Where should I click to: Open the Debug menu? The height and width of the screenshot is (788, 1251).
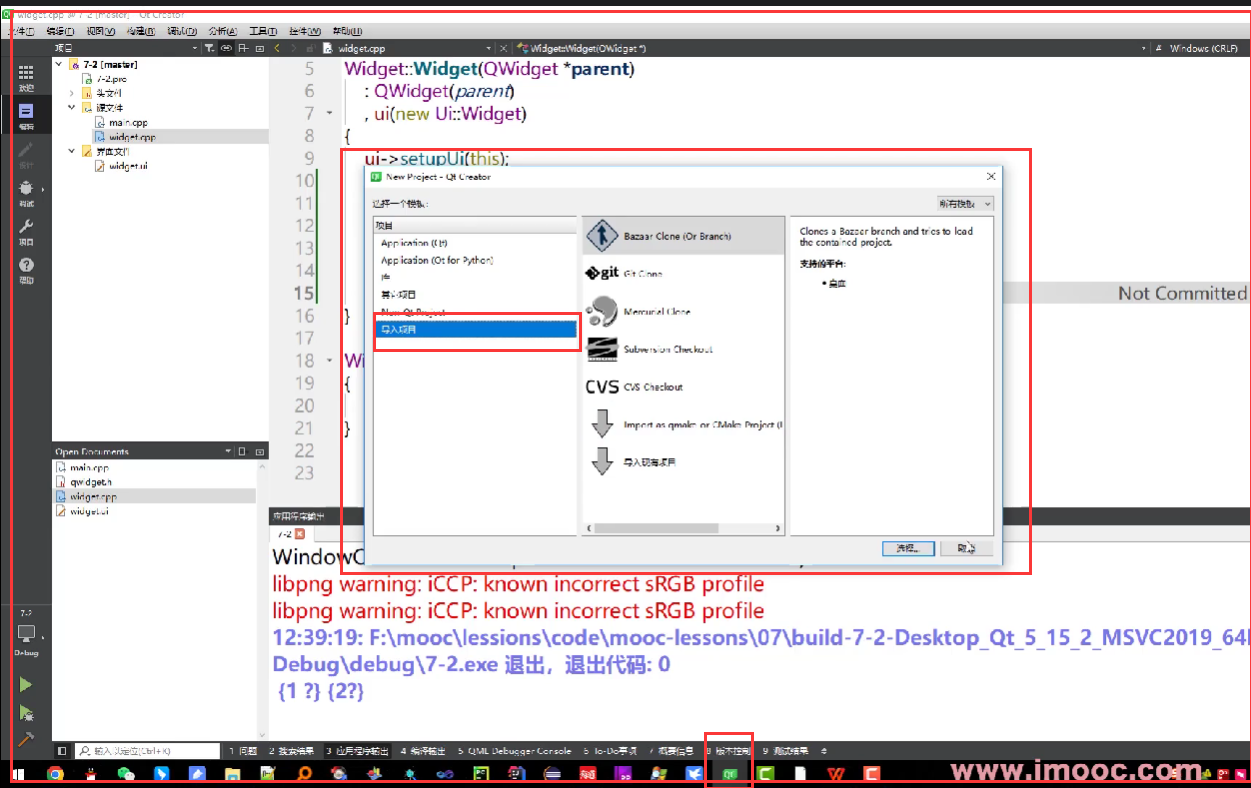tap(181, 31)
